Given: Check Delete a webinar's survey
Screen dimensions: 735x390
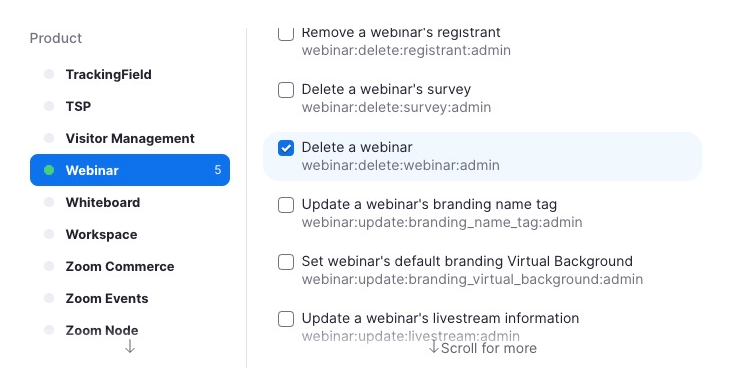Looking at the screenshot, I should click(x=286, y=90).
